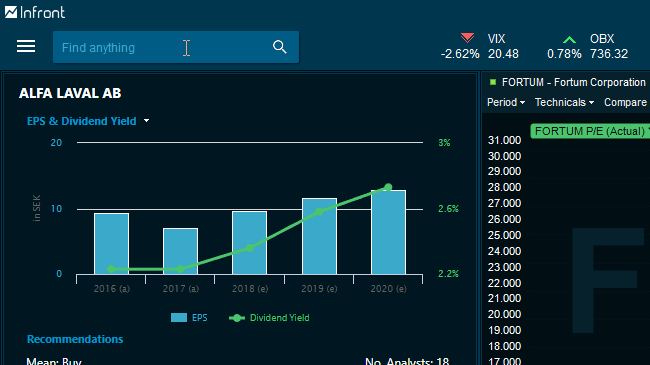Image resolution: width=650 pixels, height=365 pixels.
Task: Toggle Dividend Yield series in legend
Action: 269,318
